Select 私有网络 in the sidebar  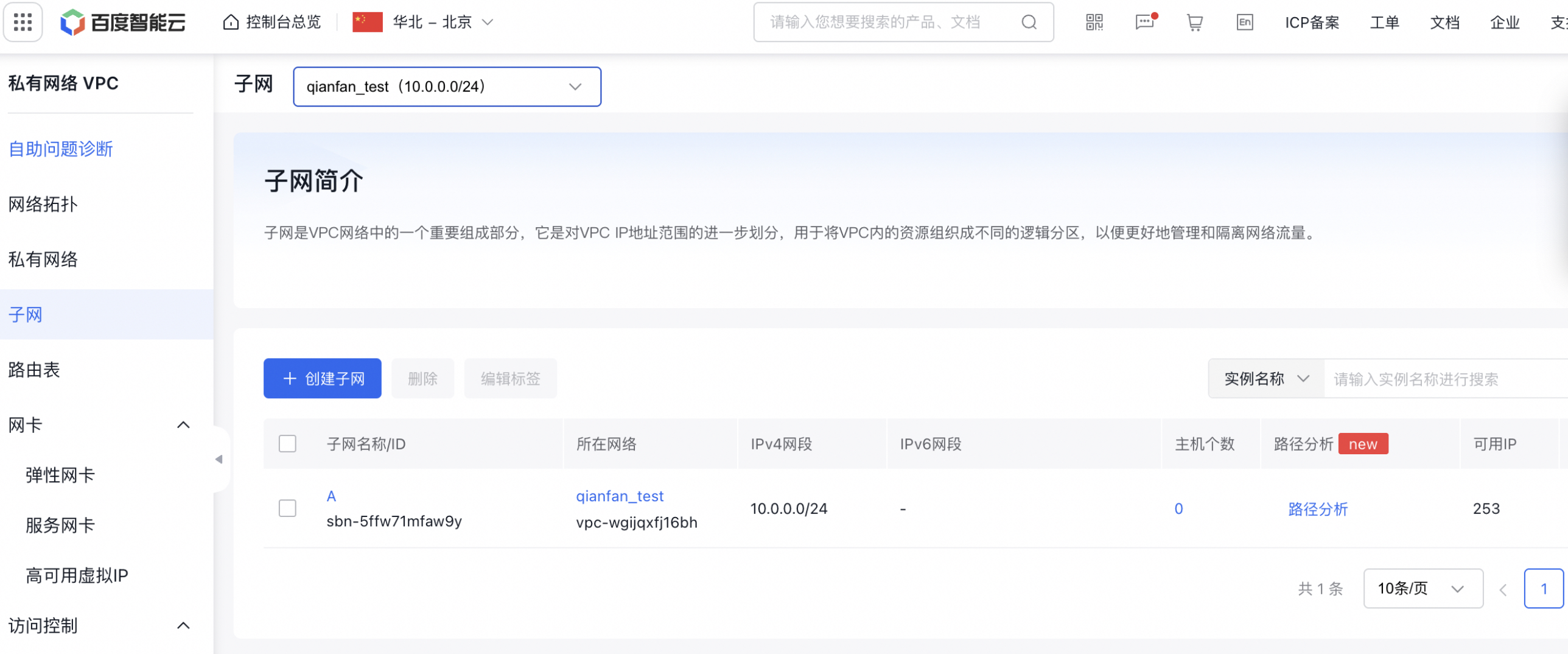(x=43, y=259)
